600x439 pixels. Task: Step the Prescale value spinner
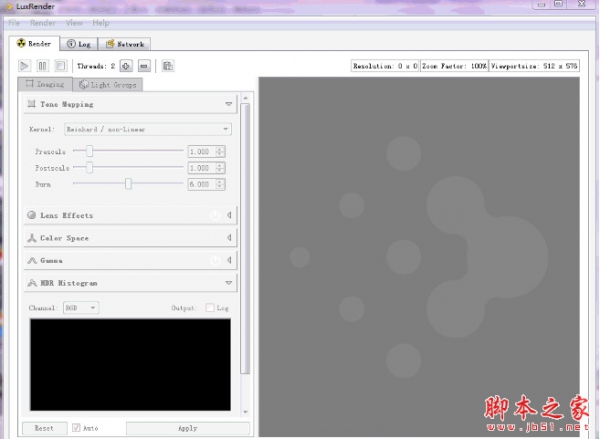220,152
